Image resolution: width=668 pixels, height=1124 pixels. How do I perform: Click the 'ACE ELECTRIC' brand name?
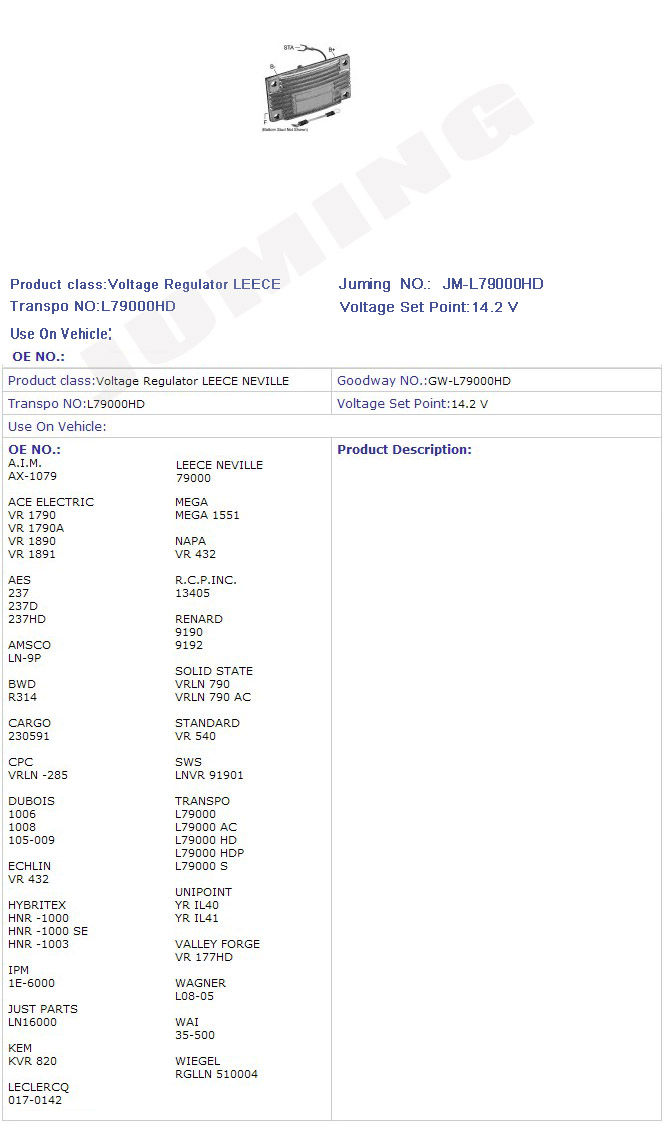51,502
